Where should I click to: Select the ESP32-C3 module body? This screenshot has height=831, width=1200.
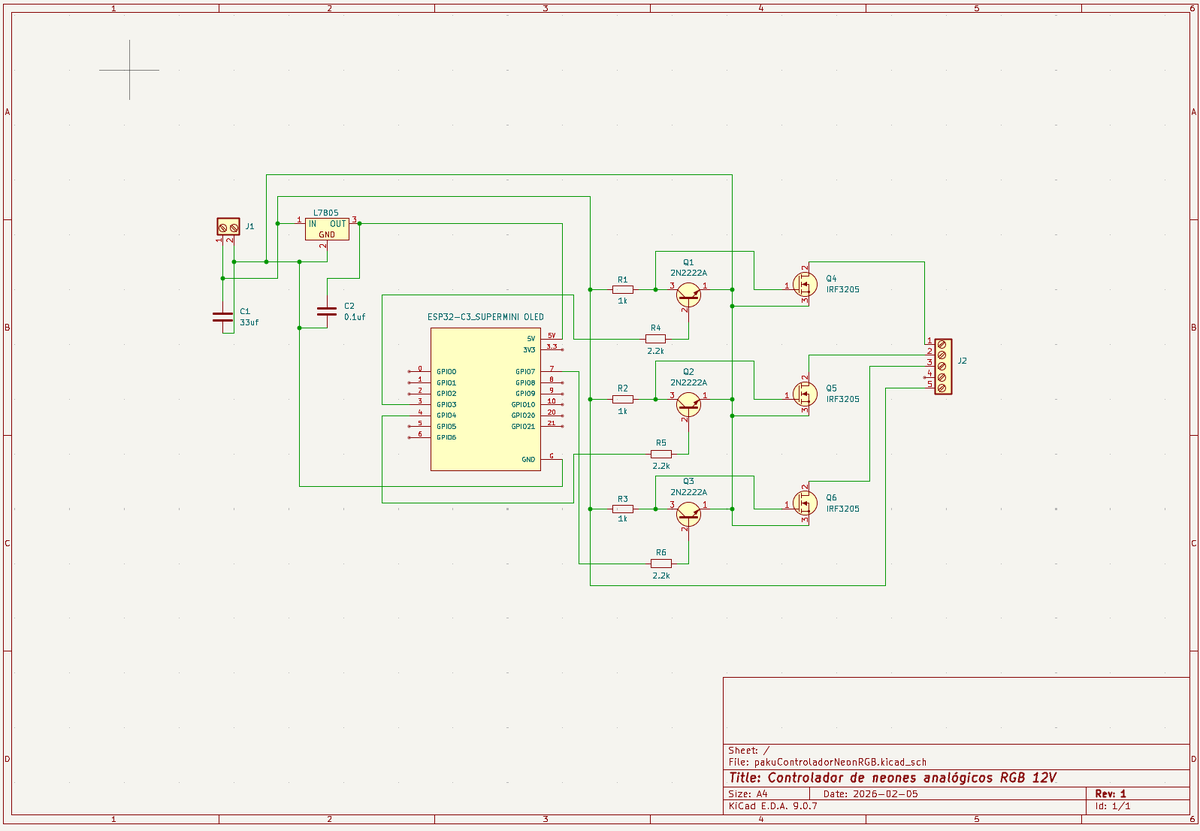[x=486, y=397]
